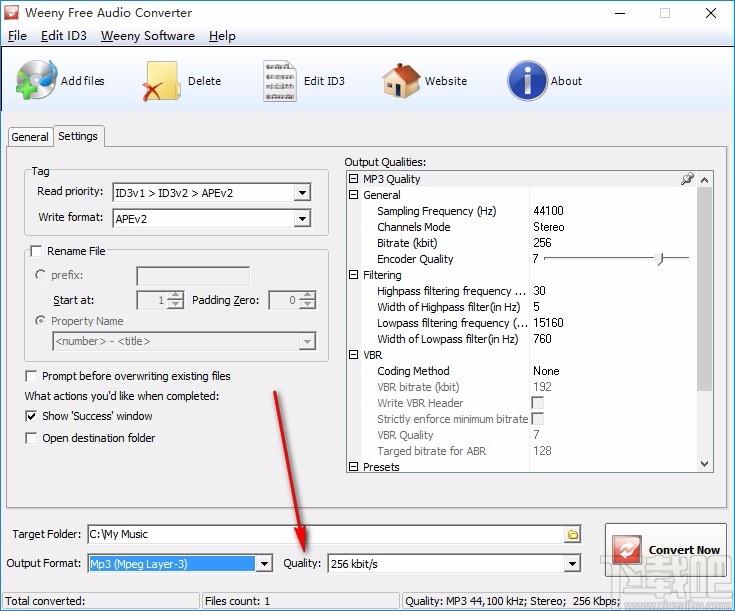Open the Write format dropdown

302,219
